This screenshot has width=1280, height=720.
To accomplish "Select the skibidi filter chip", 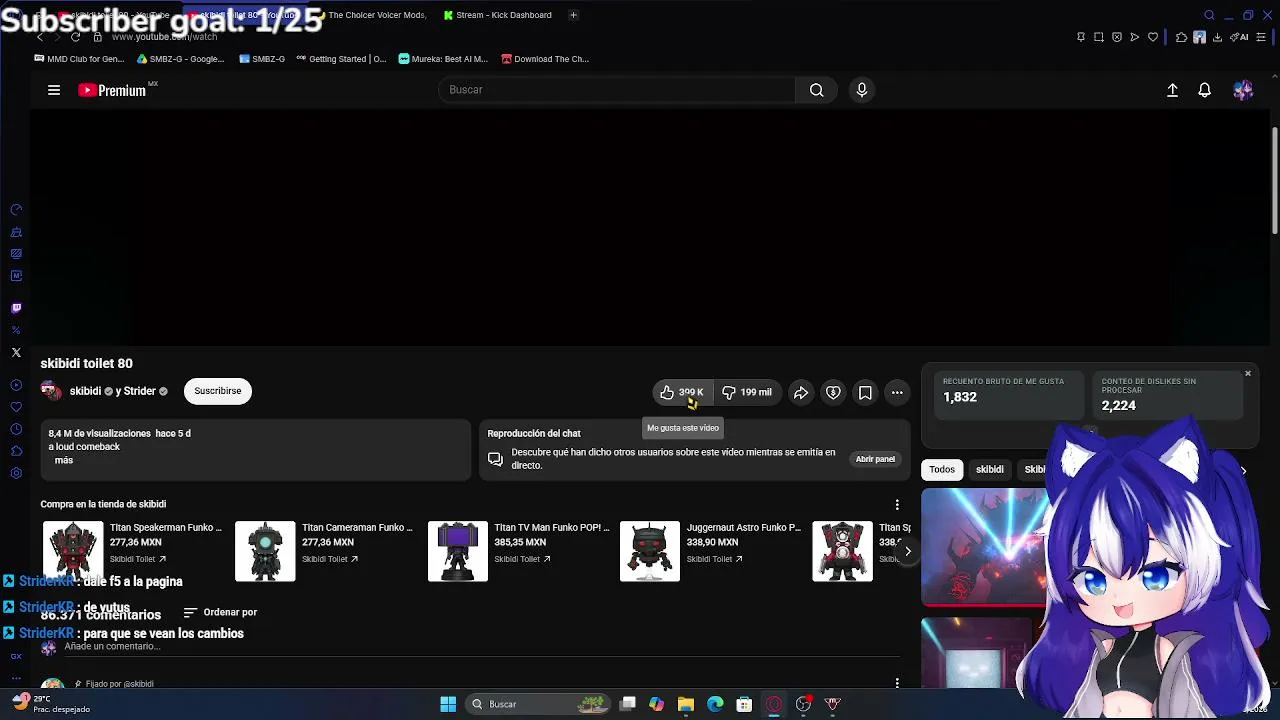I will pyautogui.click(x=990, y=469).
